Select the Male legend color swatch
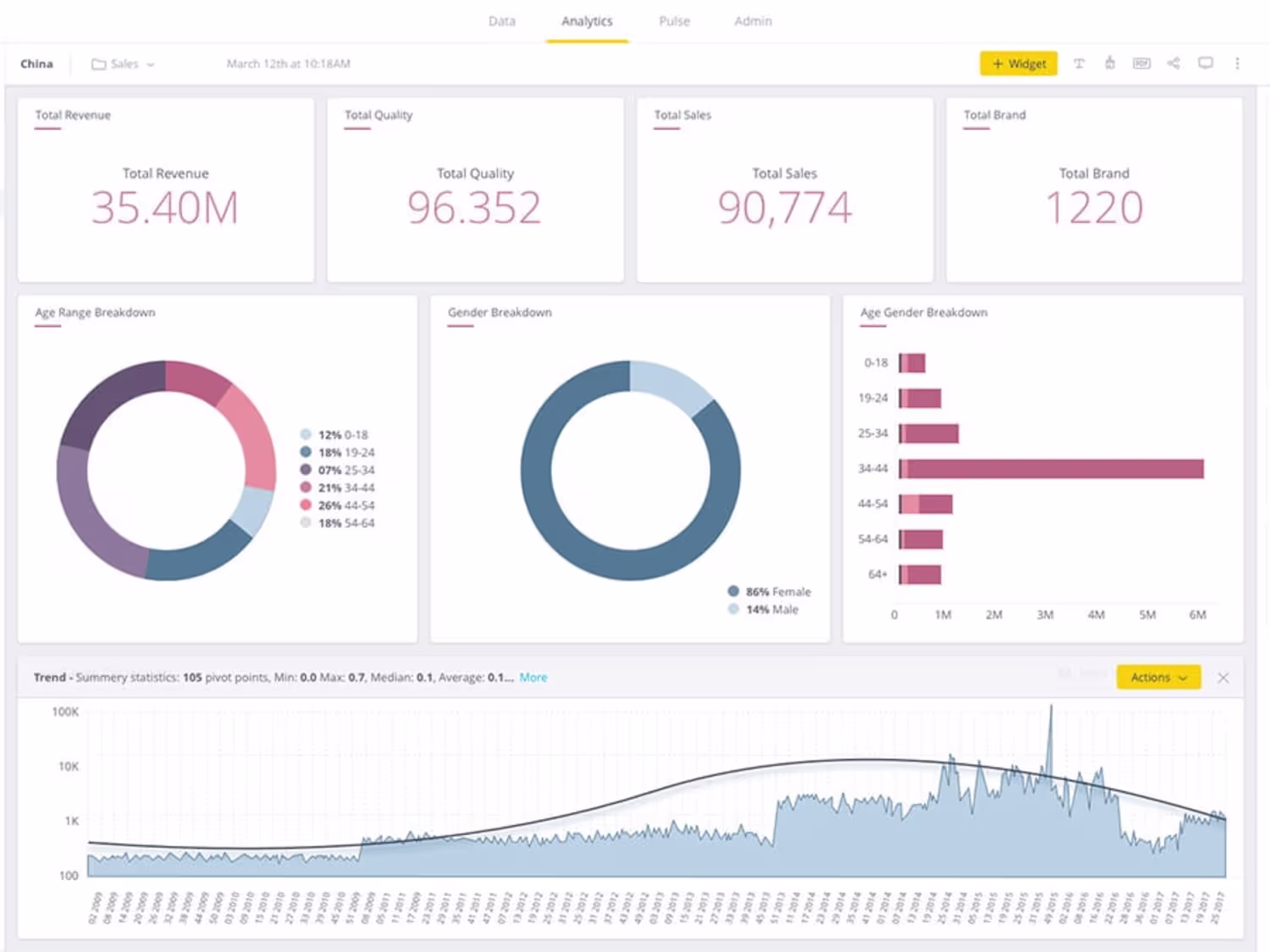 coord(733,609)
